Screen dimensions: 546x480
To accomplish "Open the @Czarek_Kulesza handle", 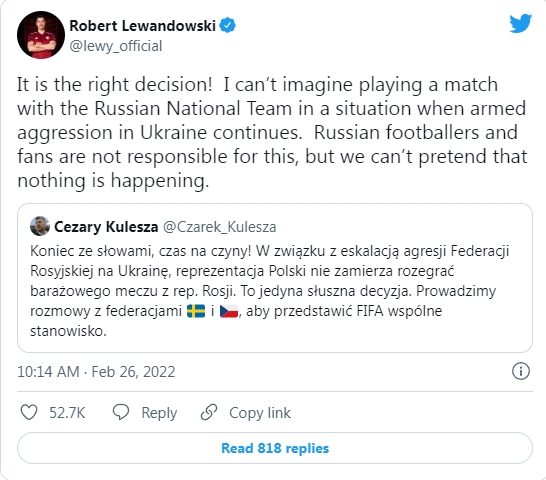I will coord(220,227).
